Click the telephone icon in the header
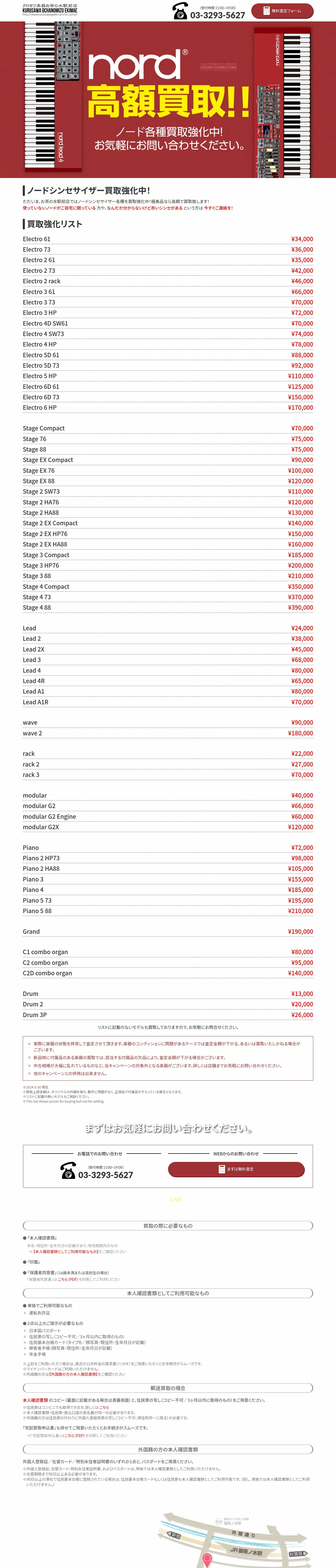Viewport: 336px width, 1568px height. 180,11
